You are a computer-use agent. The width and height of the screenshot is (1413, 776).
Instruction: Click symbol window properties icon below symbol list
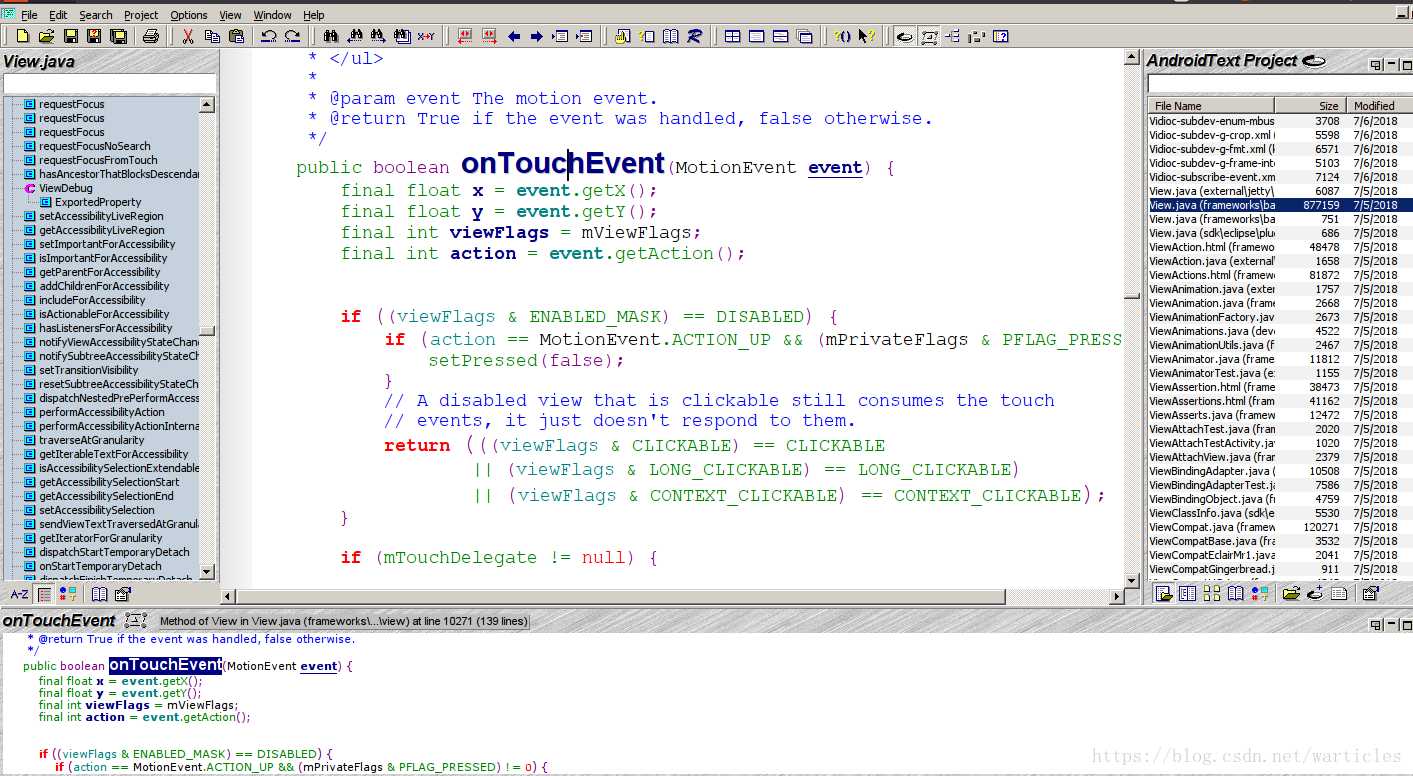click(122, 594)
